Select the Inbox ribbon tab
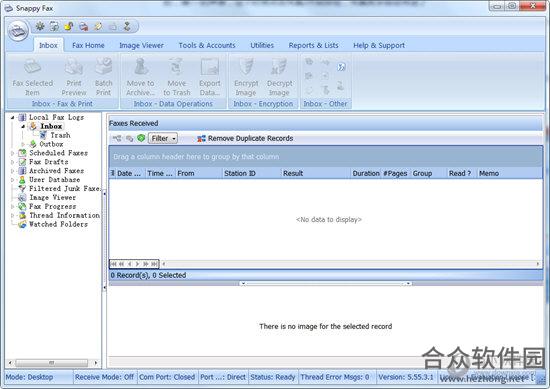The height and width of the screenshot is (389, 550). click(48, 45)
